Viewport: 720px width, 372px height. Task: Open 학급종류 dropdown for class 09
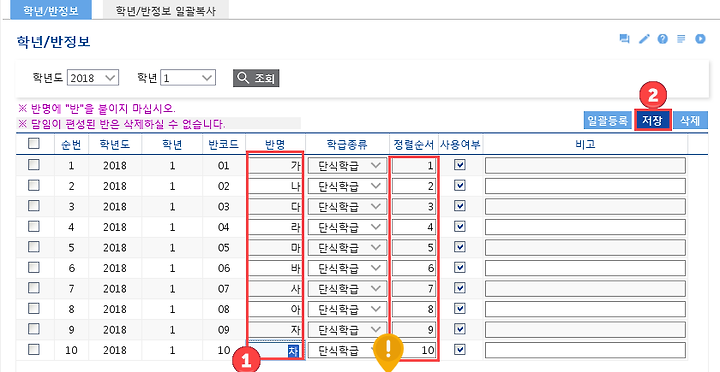347,330
